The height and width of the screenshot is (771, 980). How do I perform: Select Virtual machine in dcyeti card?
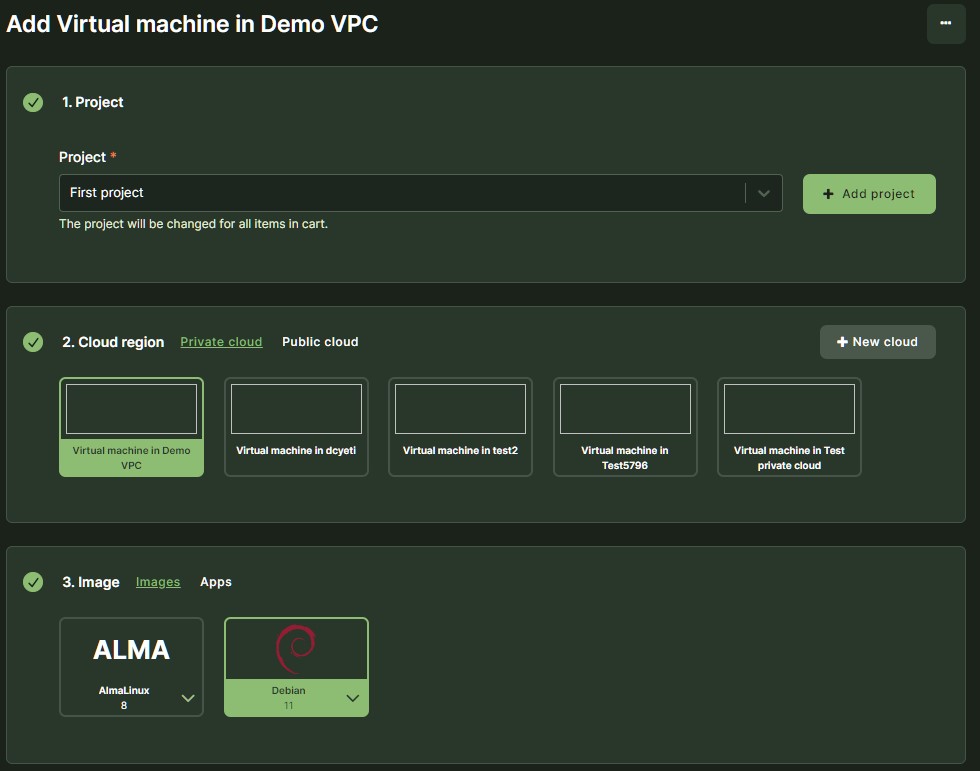click(x=296, y=427)
